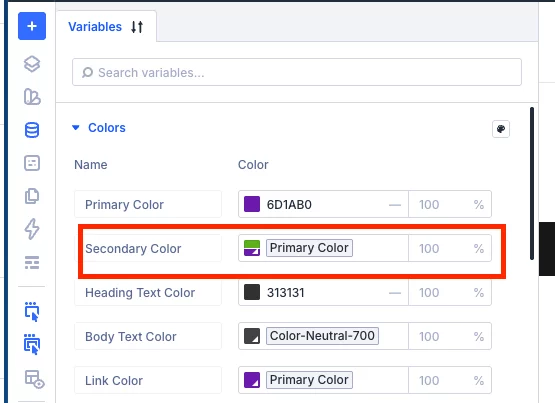
Task: Click the Primary Color purple swatch
Action: coord(252,204)
